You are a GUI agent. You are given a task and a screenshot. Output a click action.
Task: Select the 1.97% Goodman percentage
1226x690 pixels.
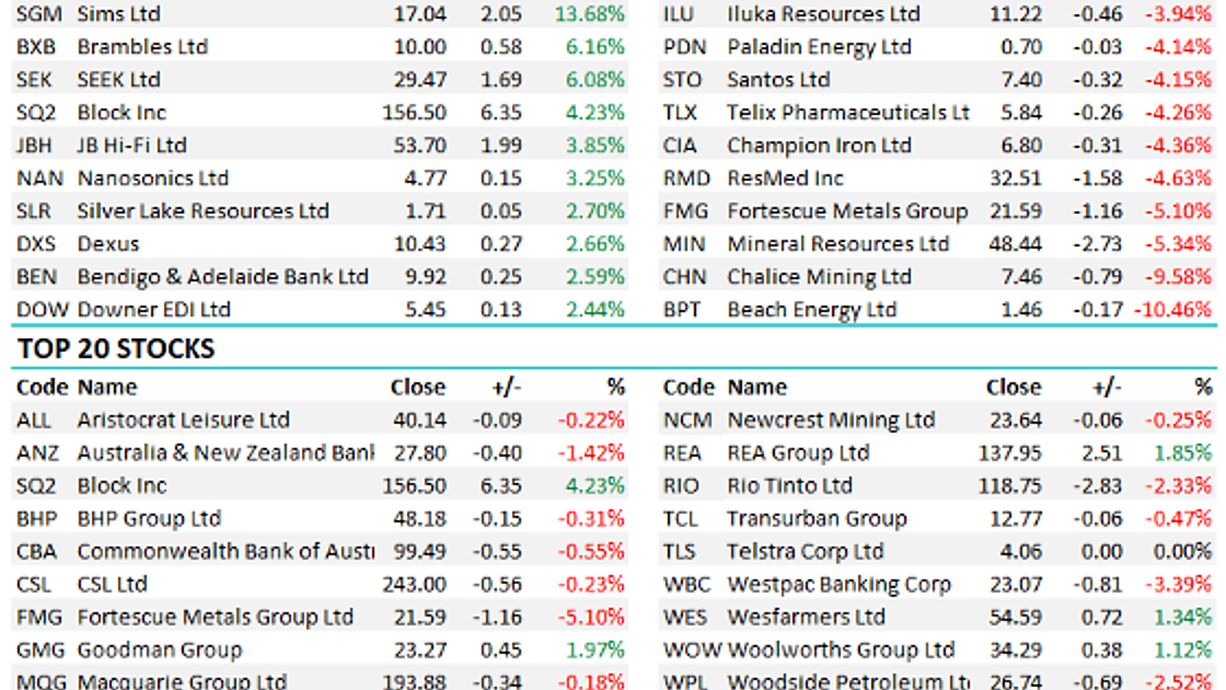click(x=595, y=651)
